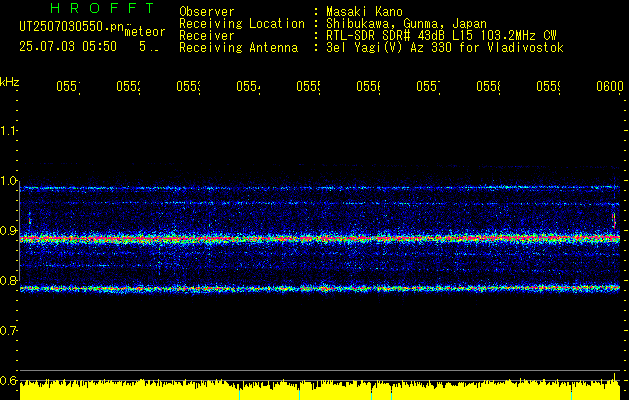Screen dimensions: 629x400
Task: Click the Receiving Location label
Action: [x=242, y=24]
